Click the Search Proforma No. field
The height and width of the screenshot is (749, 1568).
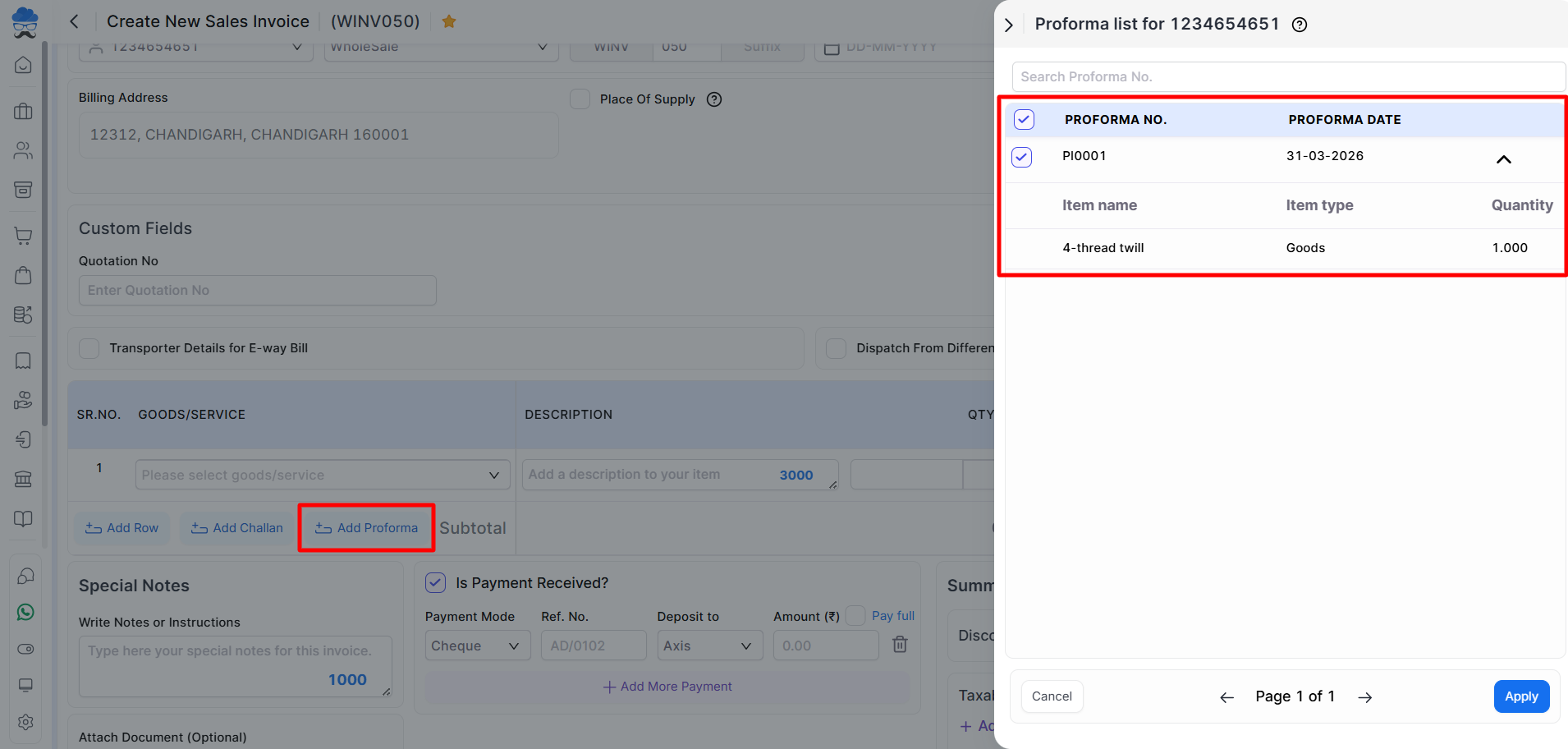[x=1287, y=77]
